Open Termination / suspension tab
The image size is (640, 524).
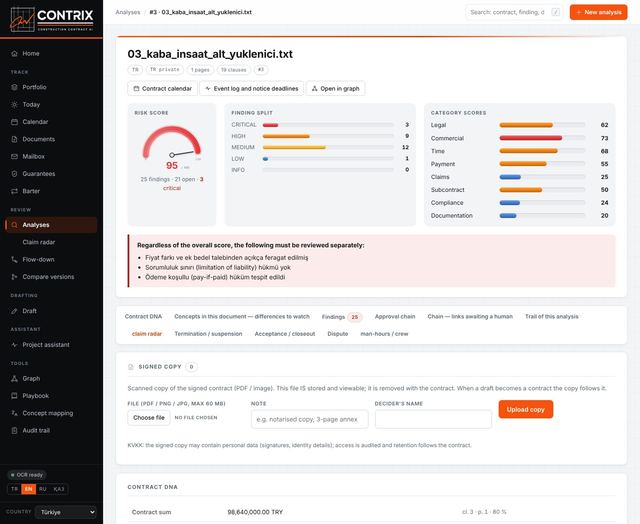[x=208, y=334]
